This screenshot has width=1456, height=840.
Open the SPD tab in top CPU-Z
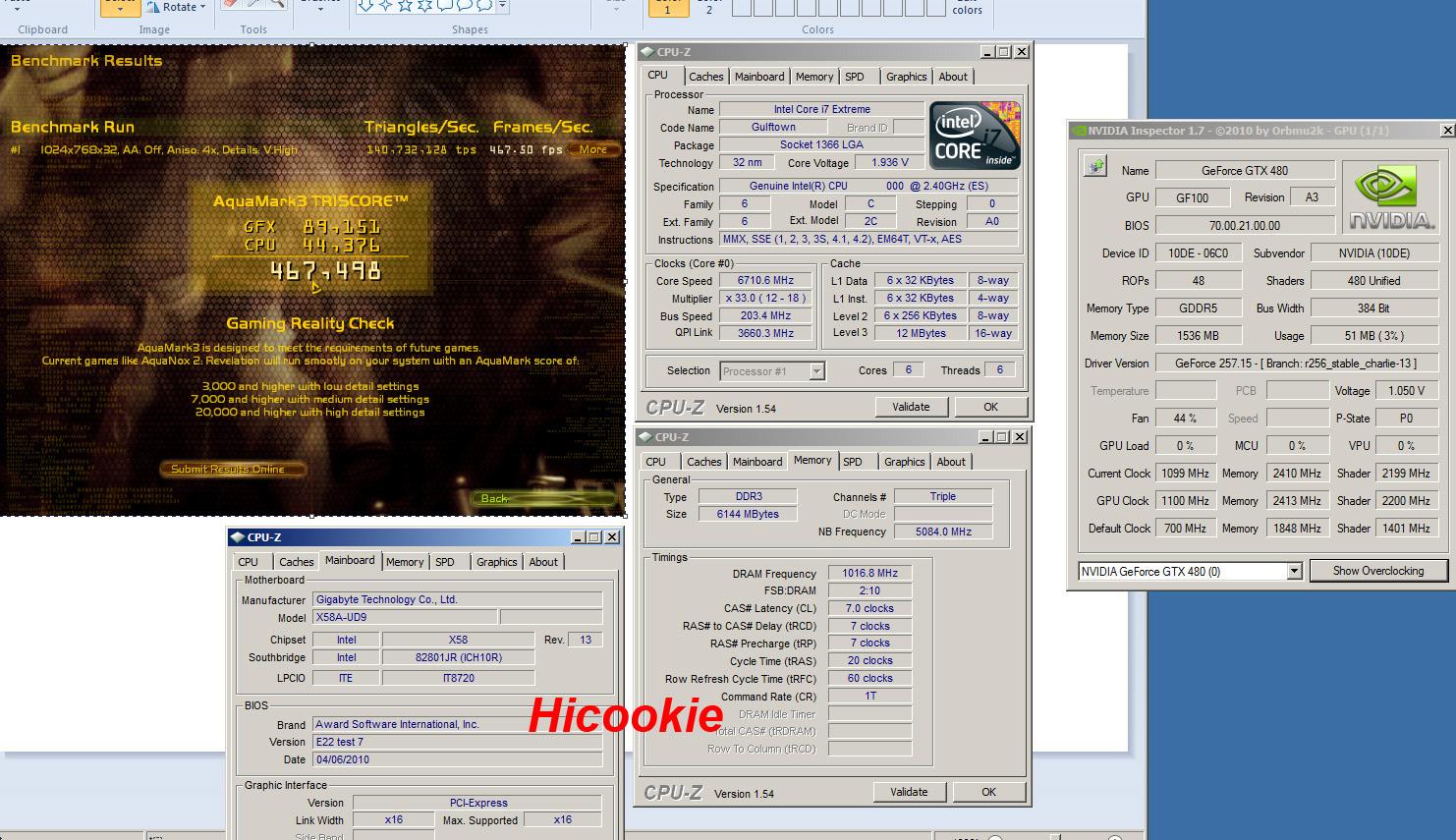(855, 77)
